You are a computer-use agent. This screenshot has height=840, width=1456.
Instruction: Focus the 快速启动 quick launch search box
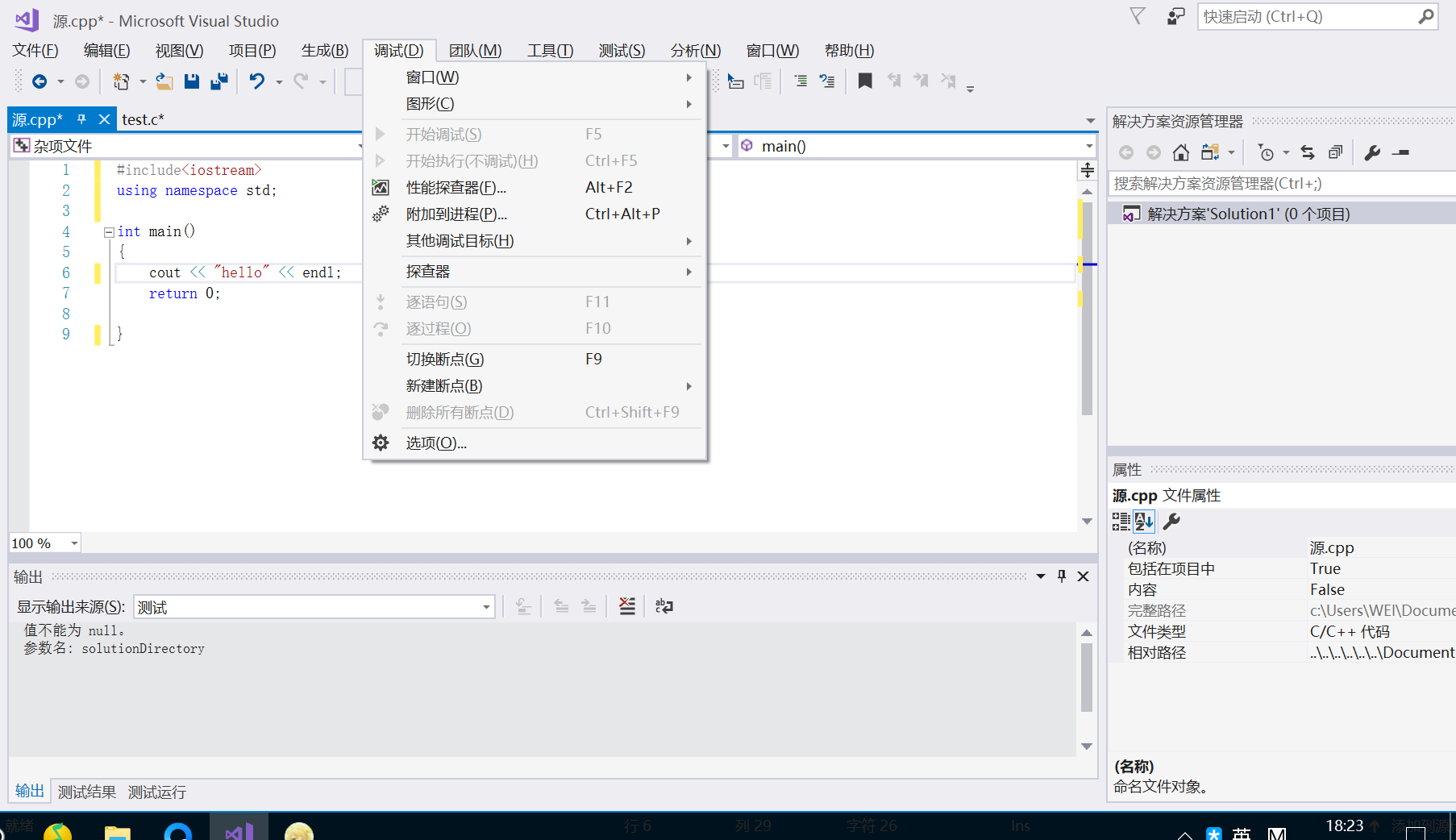pos(1317,16)
